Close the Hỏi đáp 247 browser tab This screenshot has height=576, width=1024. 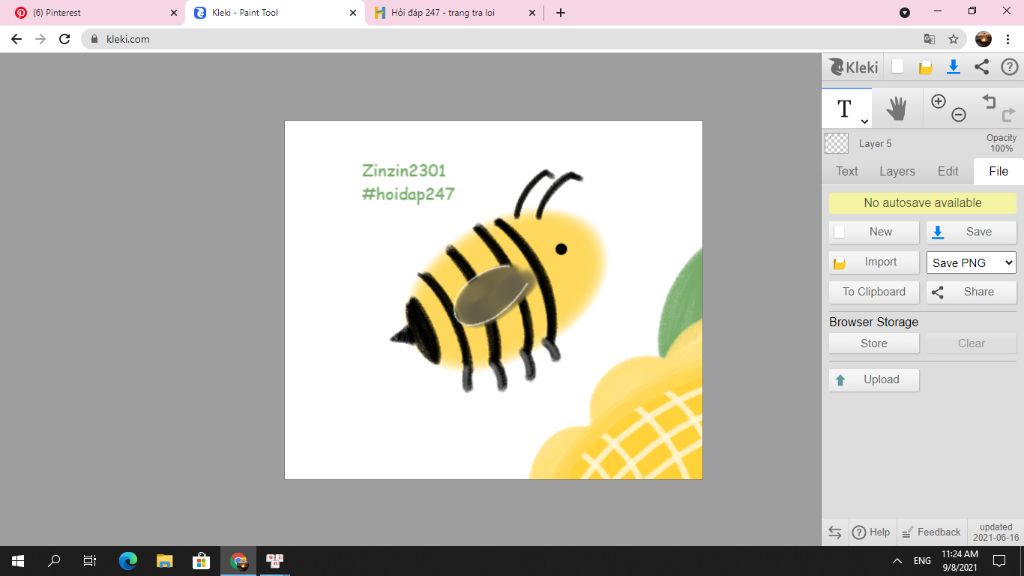pos(532,12)
